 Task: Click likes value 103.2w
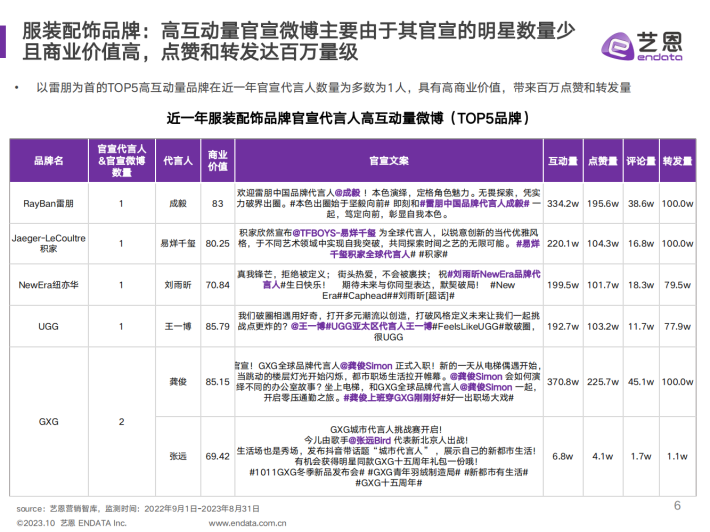click(x=603, y=326)
